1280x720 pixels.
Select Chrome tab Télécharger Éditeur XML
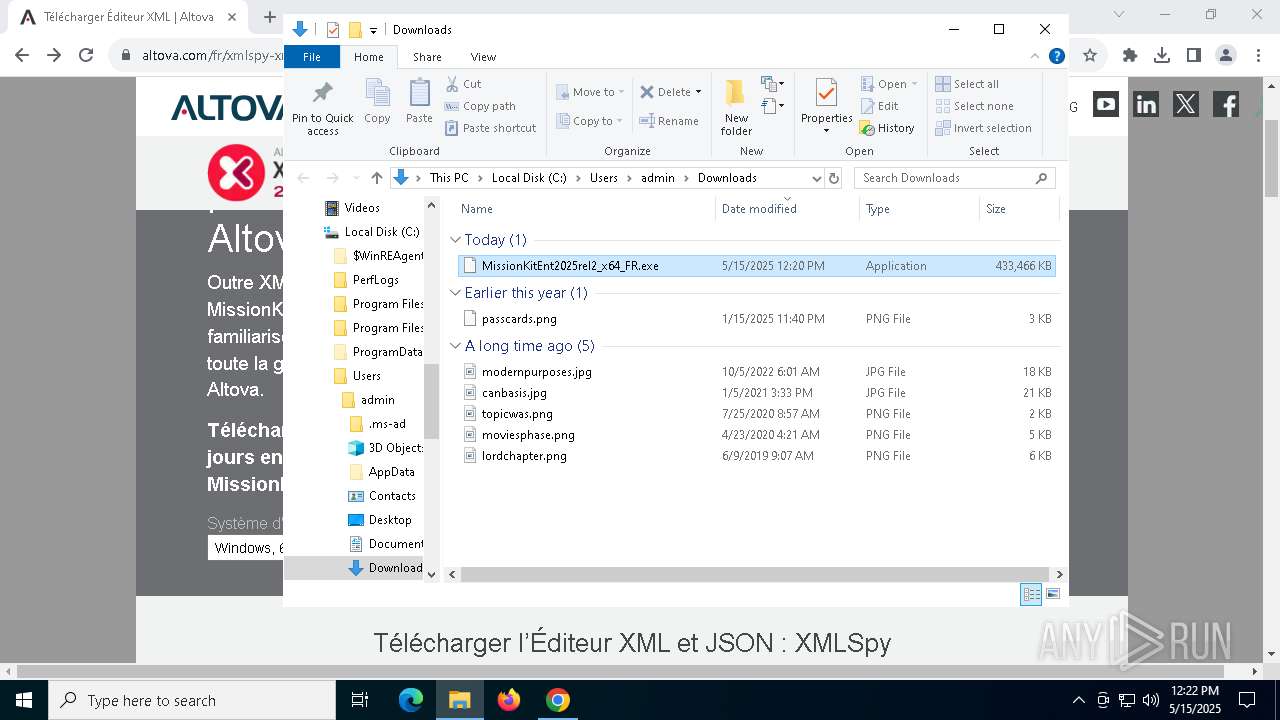pos(129,17)
